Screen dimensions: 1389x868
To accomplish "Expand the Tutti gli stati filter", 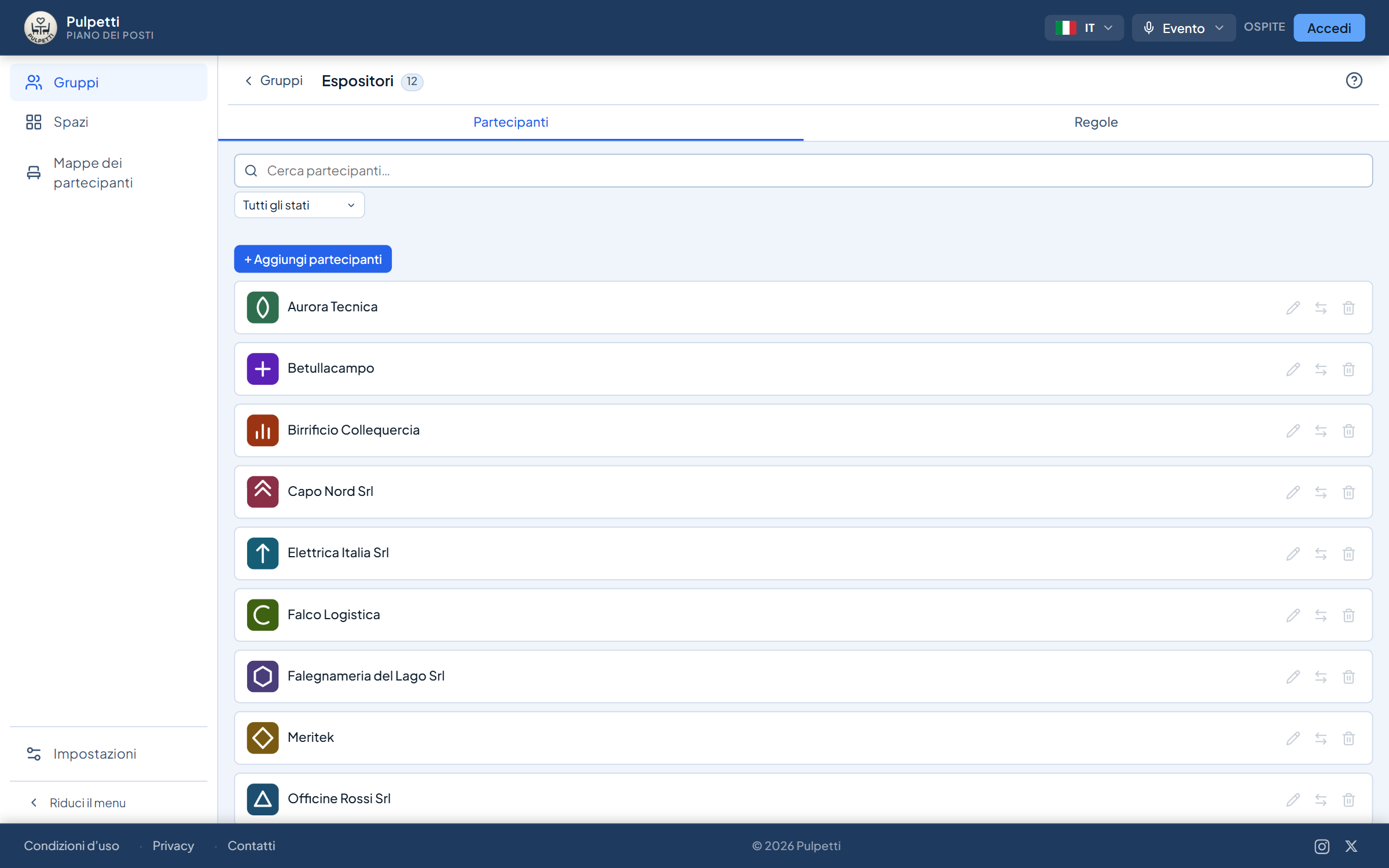I will [299, 205].
